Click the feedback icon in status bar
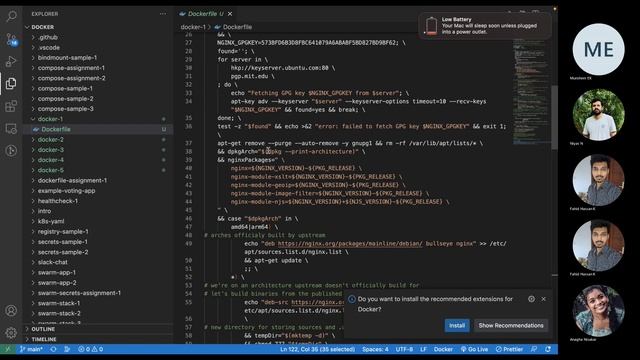This screenshot has width=640, height=360. point(534,349)
